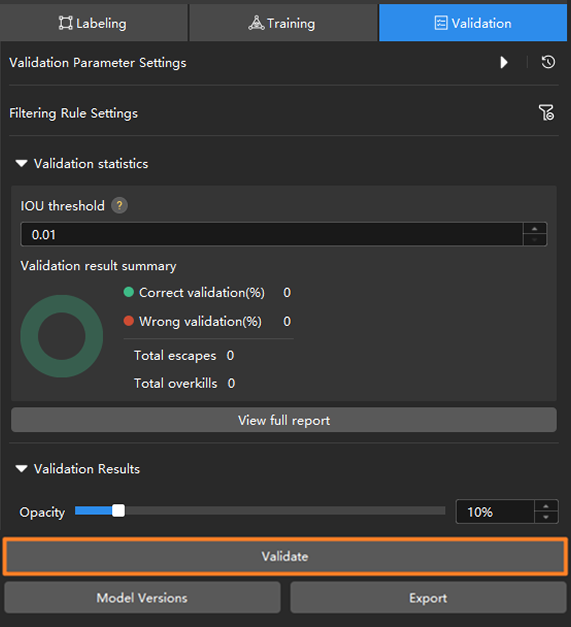The width and height of the screenshot is (571, 627).
Task: Expand Validation Parameter Settings arrow
Action: (x=504, y=62)
